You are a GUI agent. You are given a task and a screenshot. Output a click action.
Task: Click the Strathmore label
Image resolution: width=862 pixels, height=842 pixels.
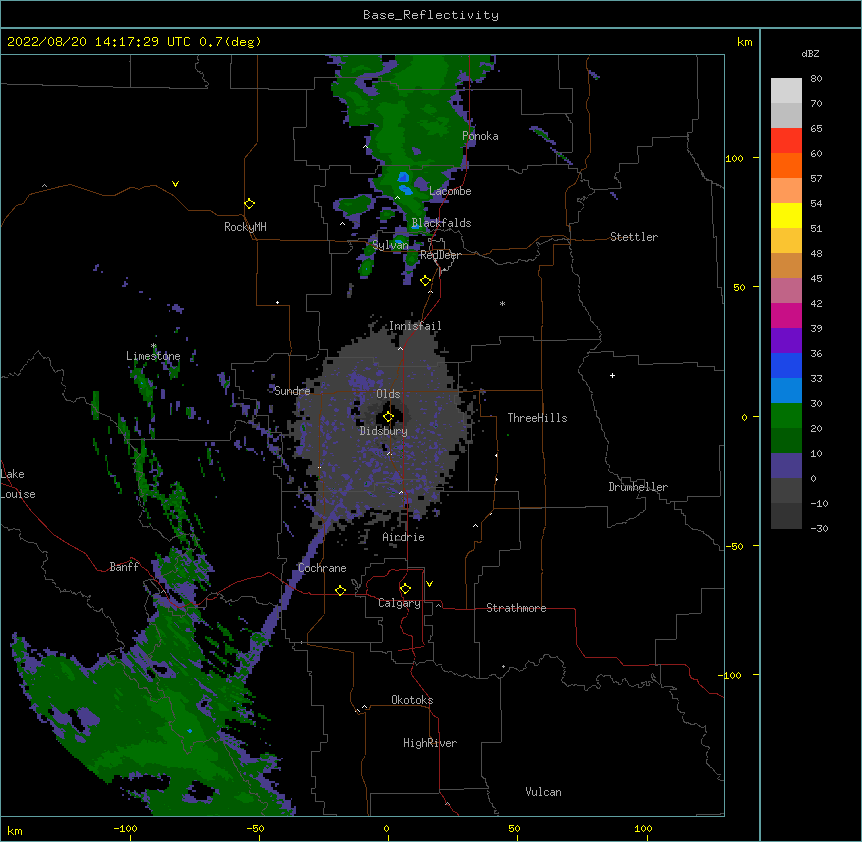tap(516, 608)
